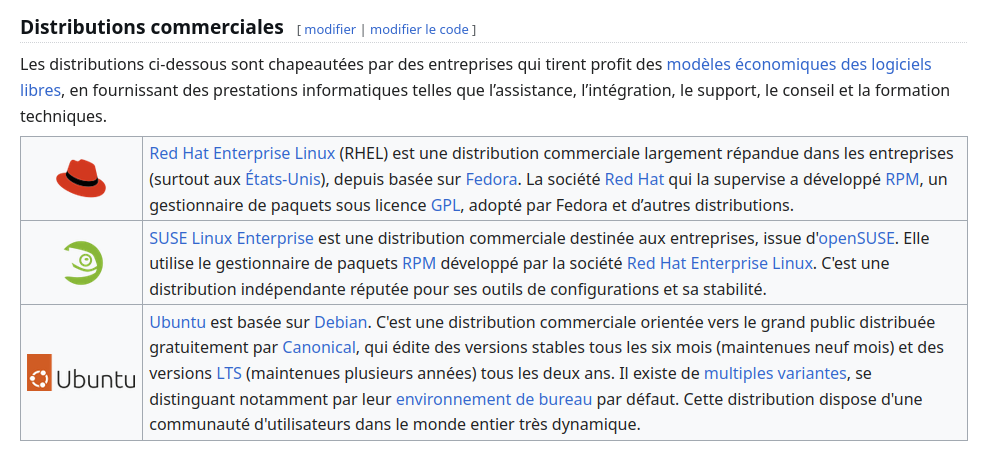
Task: Open "modèles économiques des logiciels" link
Action: coord(798,64)
